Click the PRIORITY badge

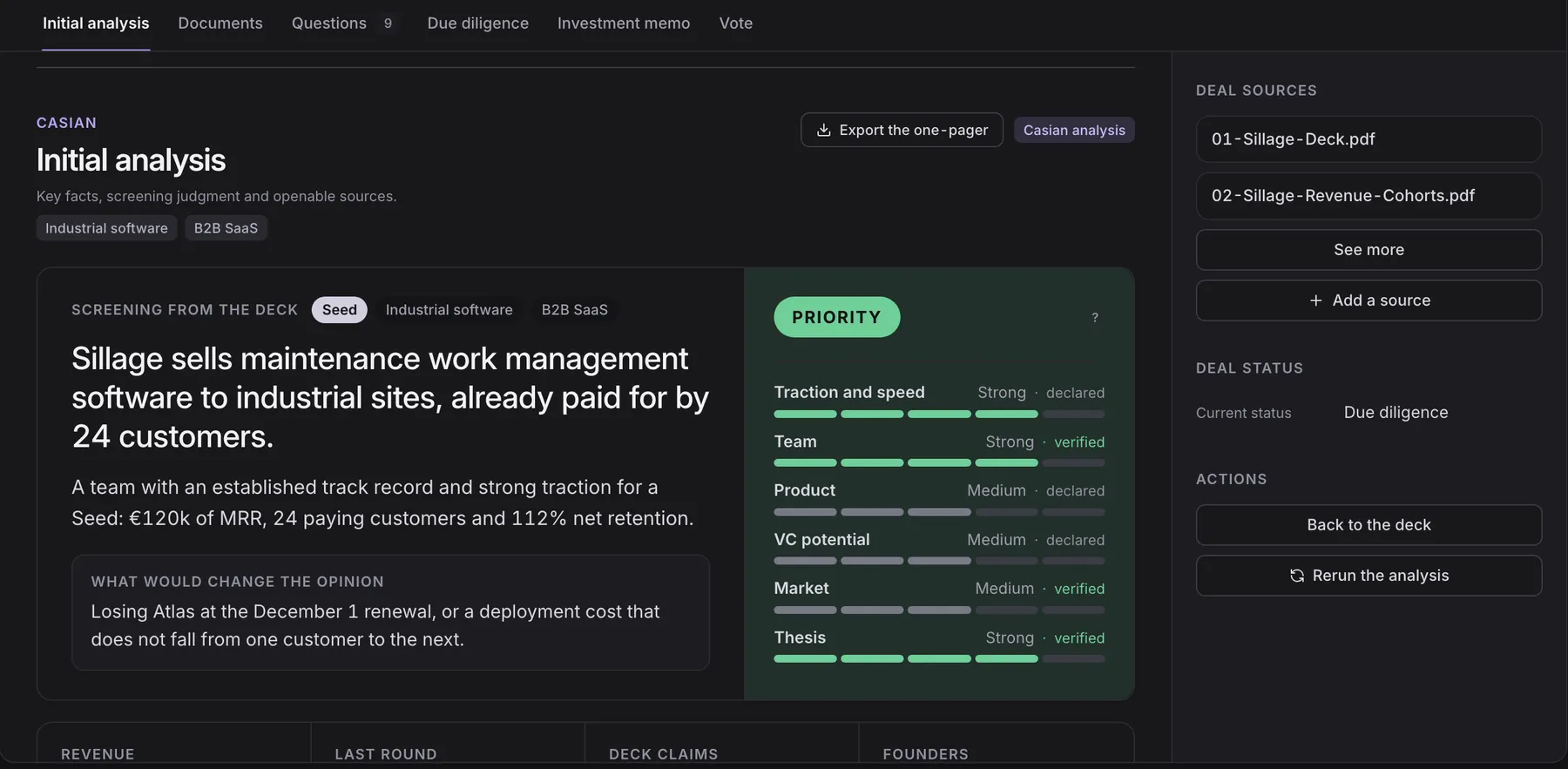click(x=837, y=317)
